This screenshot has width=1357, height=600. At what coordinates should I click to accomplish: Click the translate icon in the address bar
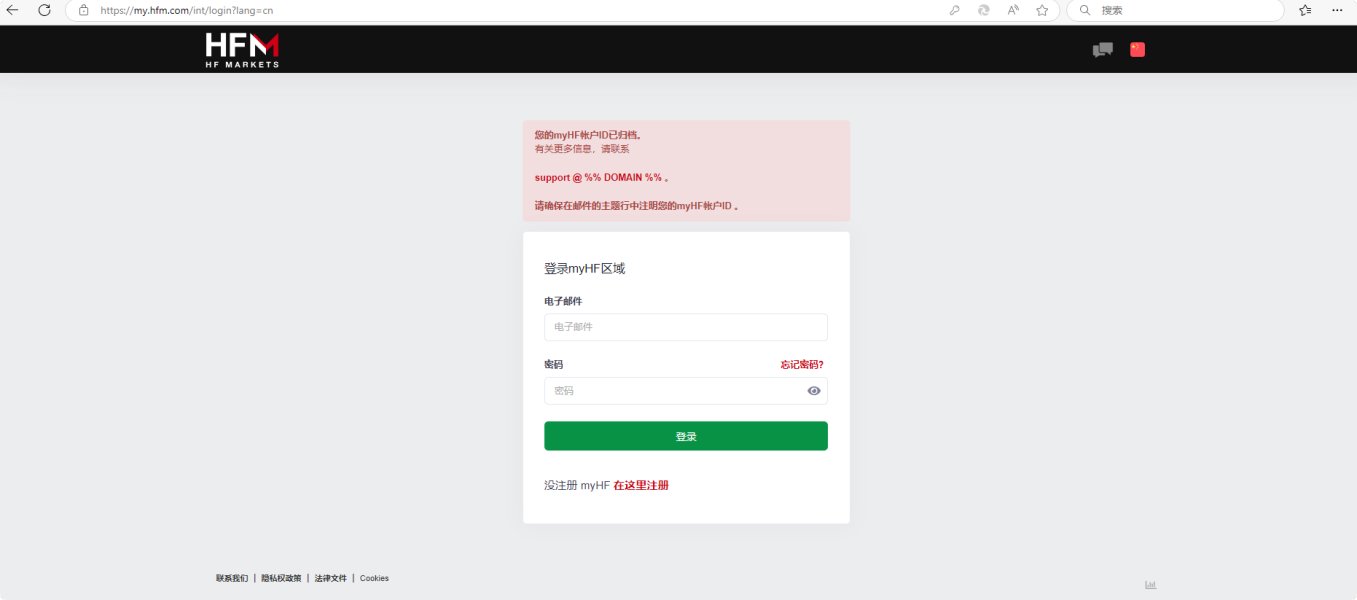click(984, 10)
